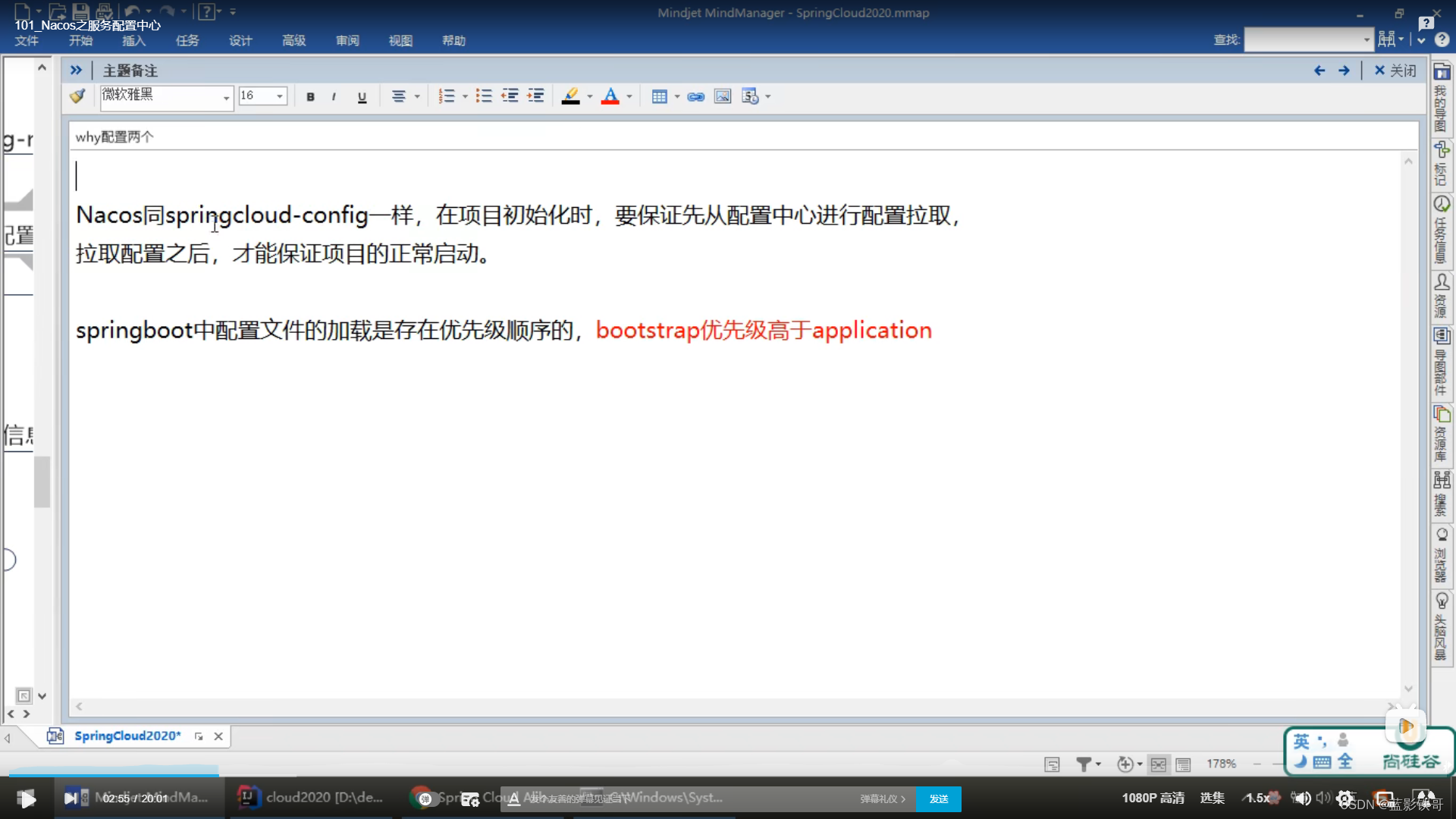Go to previous topic note arrow
Screen dimensions: 1456x819
[x=1319, y=71]
